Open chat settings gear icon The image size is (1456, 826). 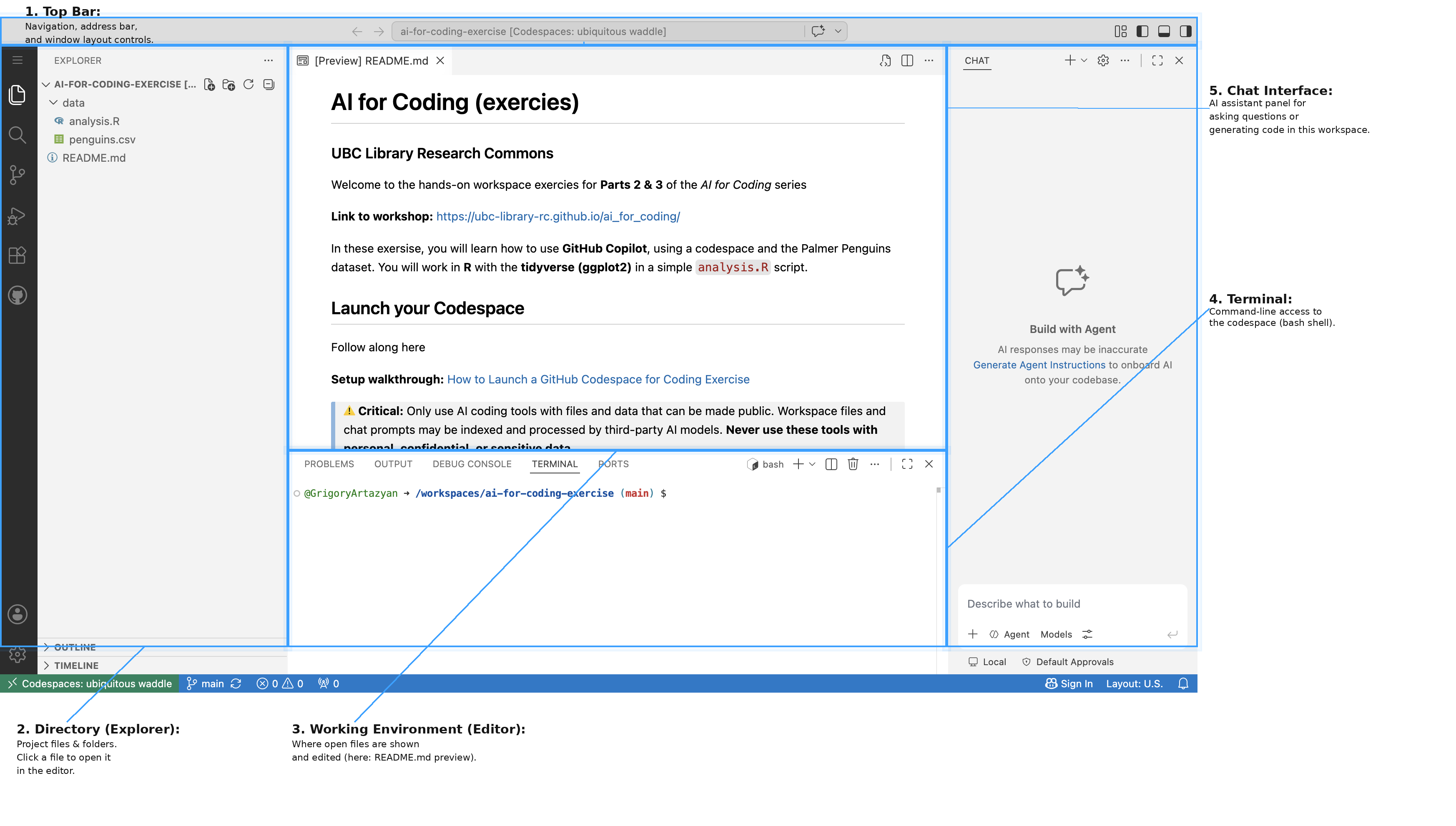coord(1102,61)
